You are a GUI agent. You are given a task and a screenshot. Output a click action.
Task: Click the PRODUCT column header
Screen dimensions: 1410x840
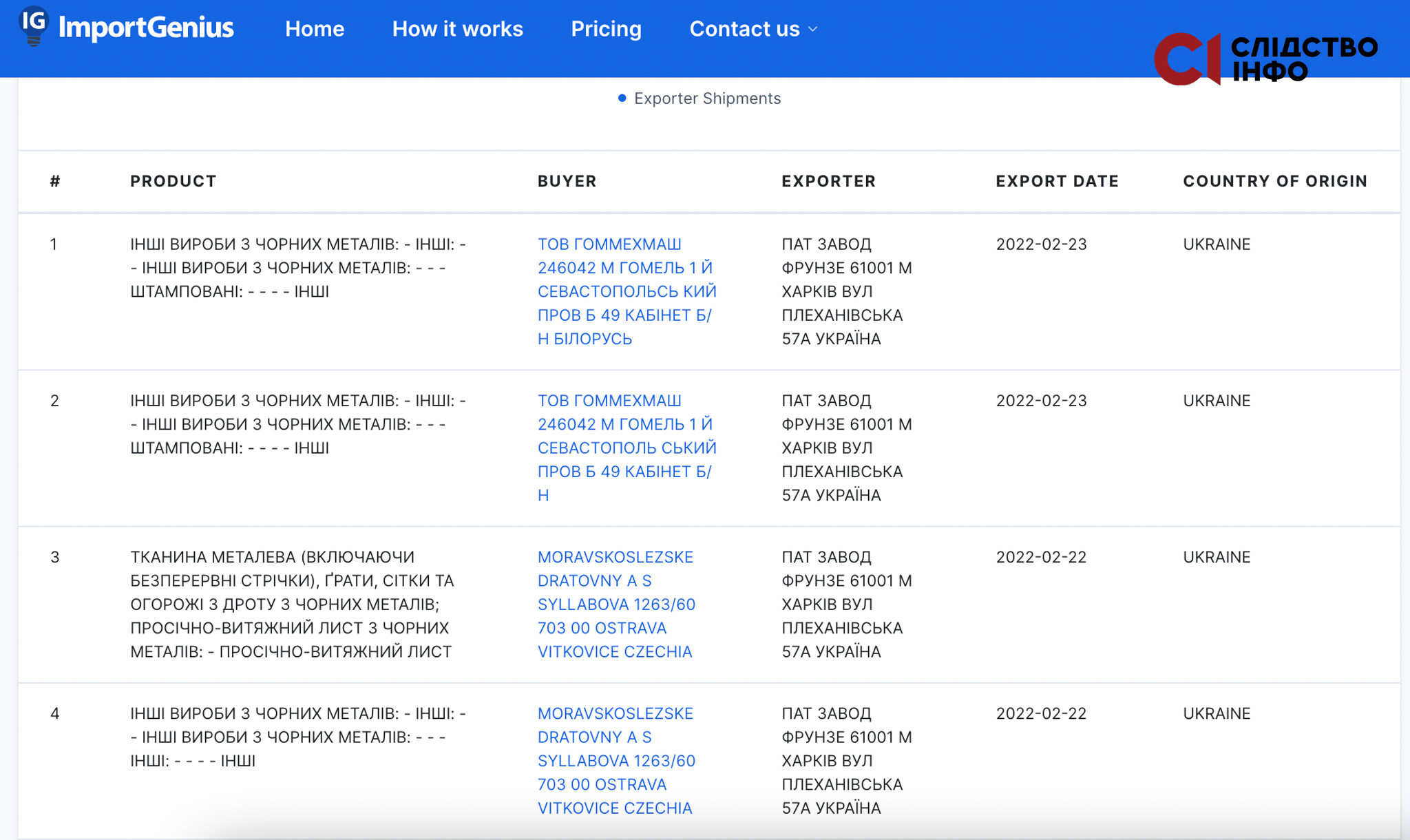[173, 181]
